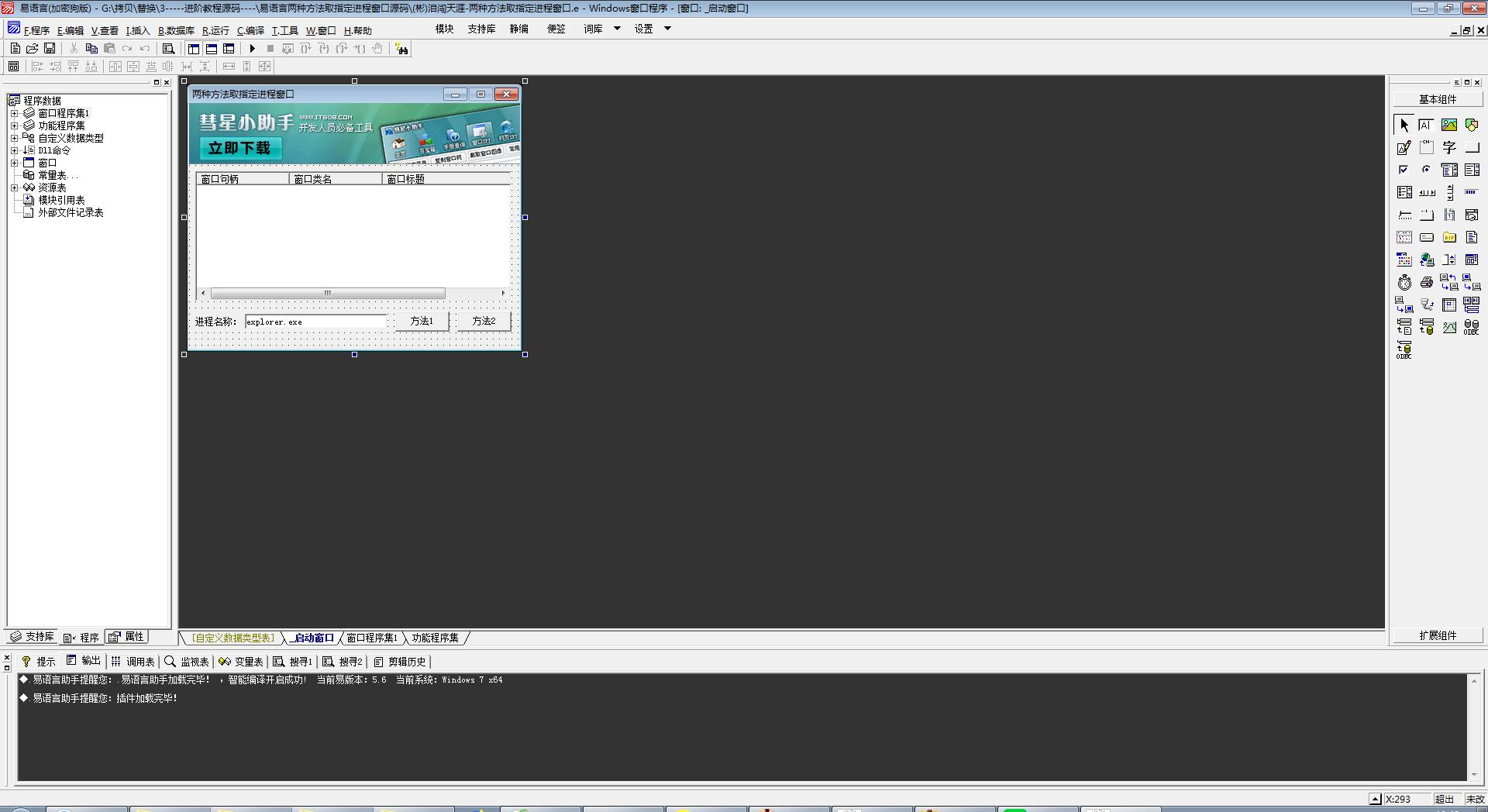The image size is (1488, 812).
Task: Select the 常量表... tree item
Action: (58, 175)
